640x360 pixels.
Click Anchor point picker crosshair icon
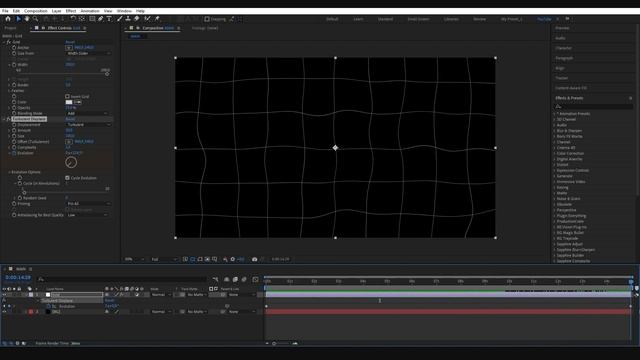coord(69,48)
